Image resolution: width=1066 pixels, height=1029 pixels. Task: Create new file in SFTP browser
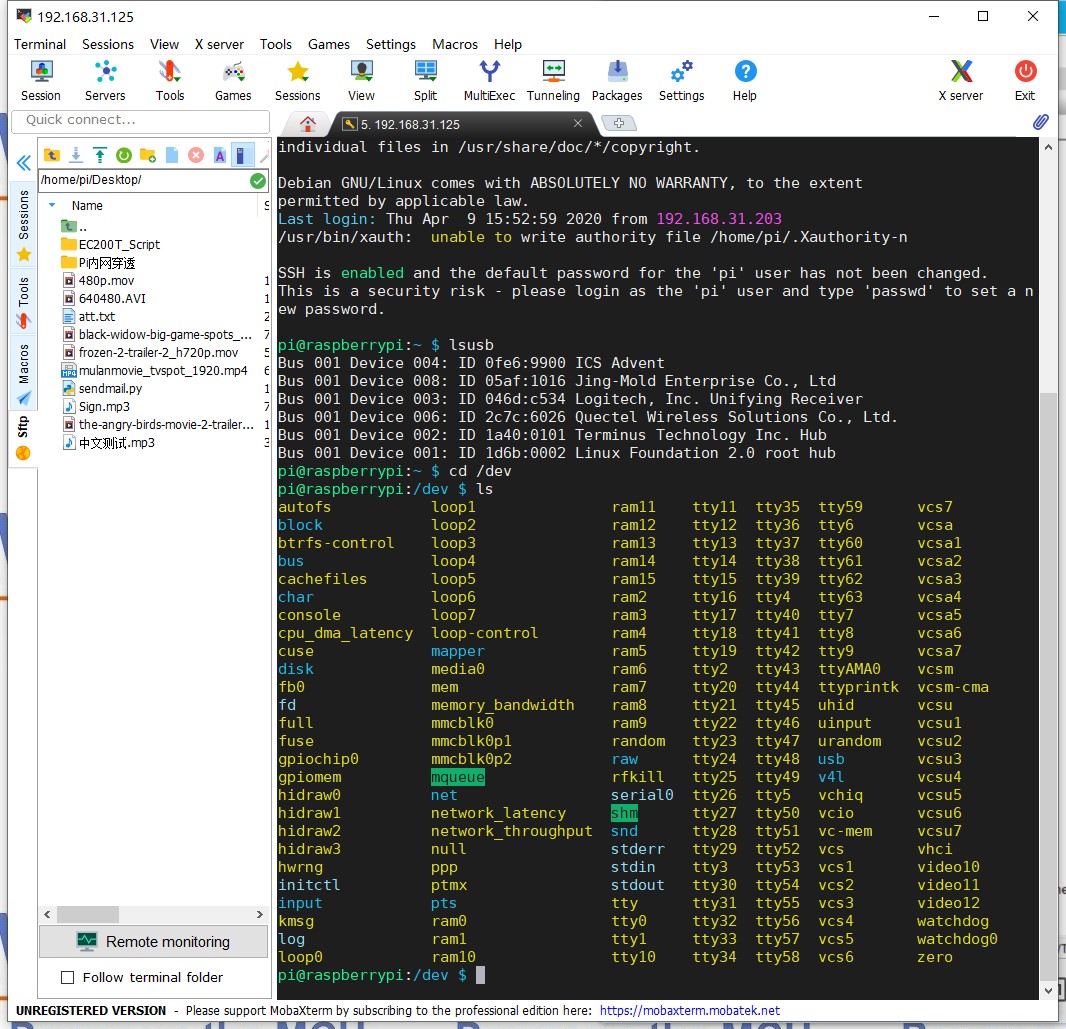172,155
